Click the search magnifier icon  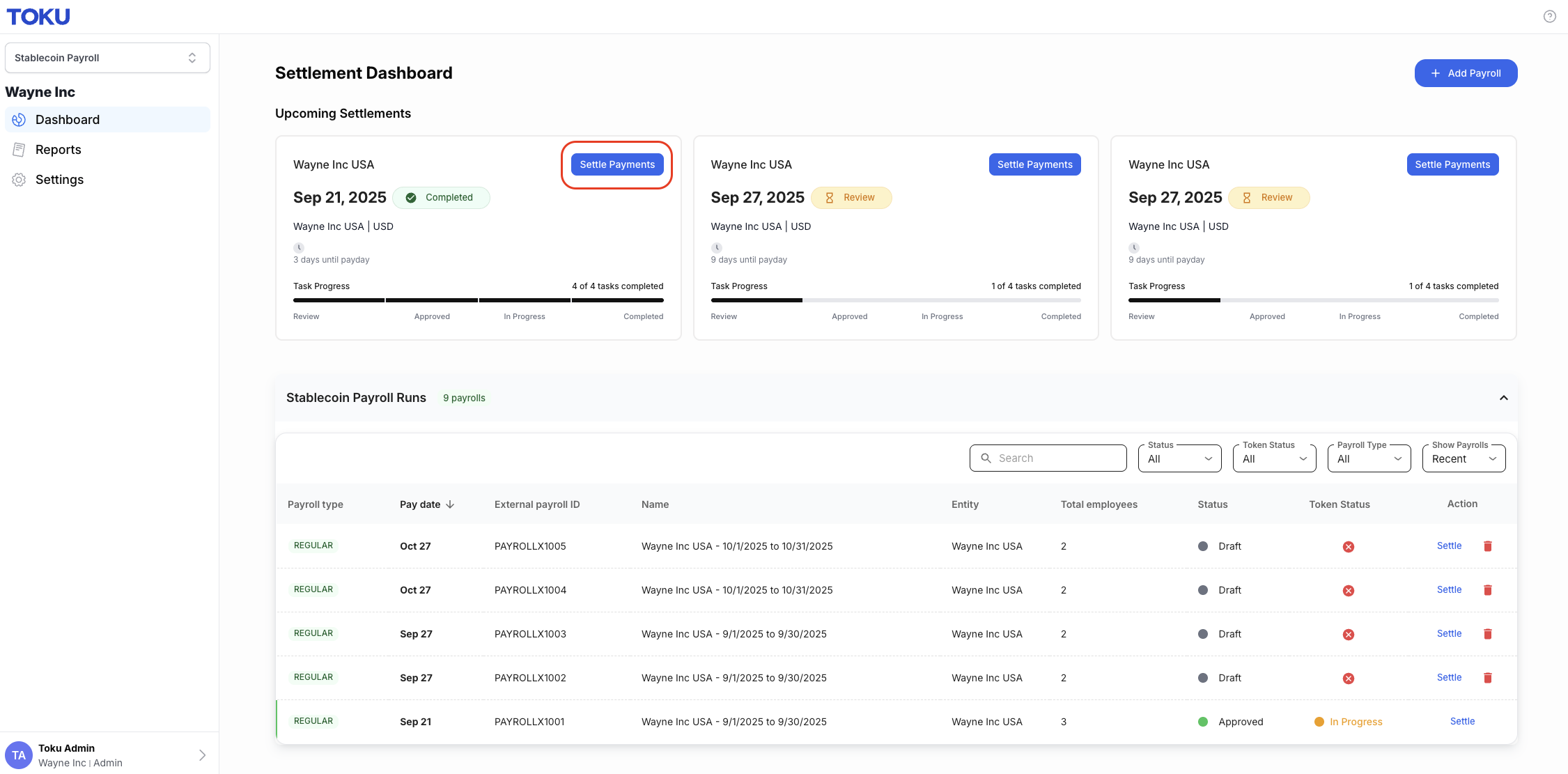click(986, 458)
